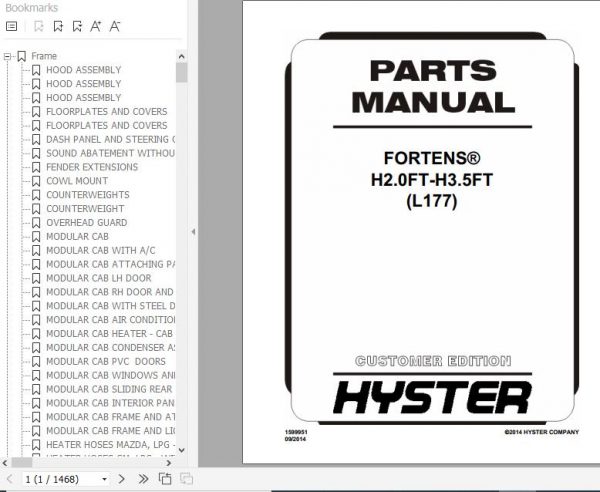Open the OVERHEAD GUARD bookmark

[86, 223]
